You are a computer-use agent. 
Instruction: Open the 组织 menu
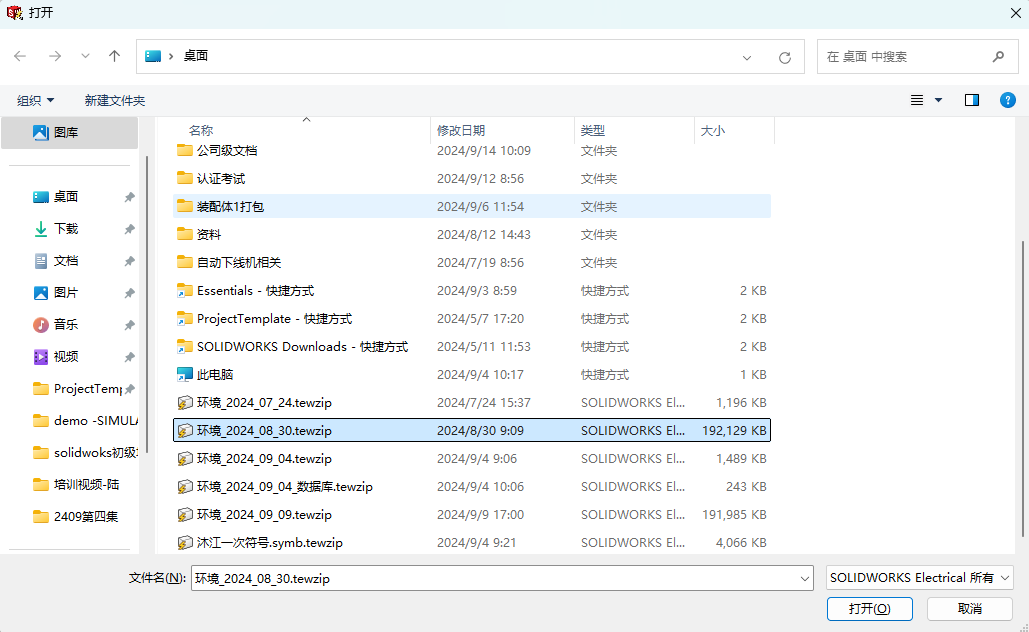(35, 100)
